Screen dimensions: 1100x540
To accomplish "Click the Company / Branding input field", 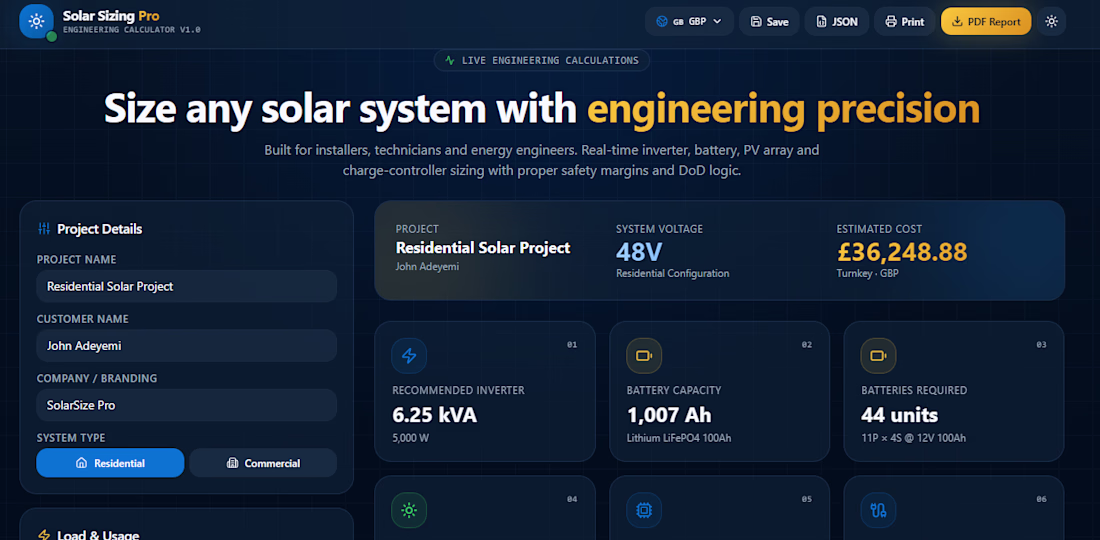I will (187, 405).
